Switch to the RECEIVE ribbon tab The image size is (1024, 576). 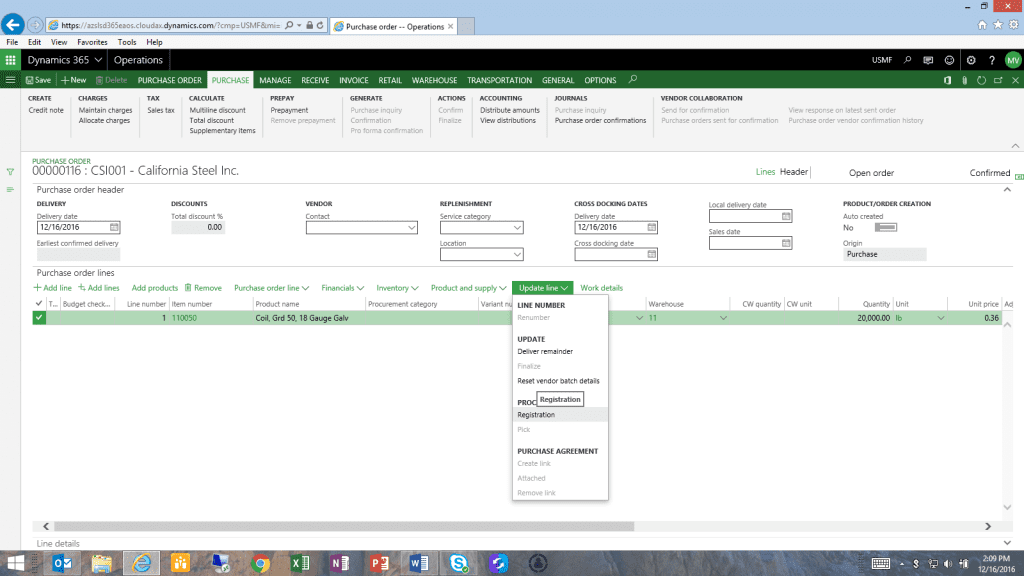click(x=315, y=80)
